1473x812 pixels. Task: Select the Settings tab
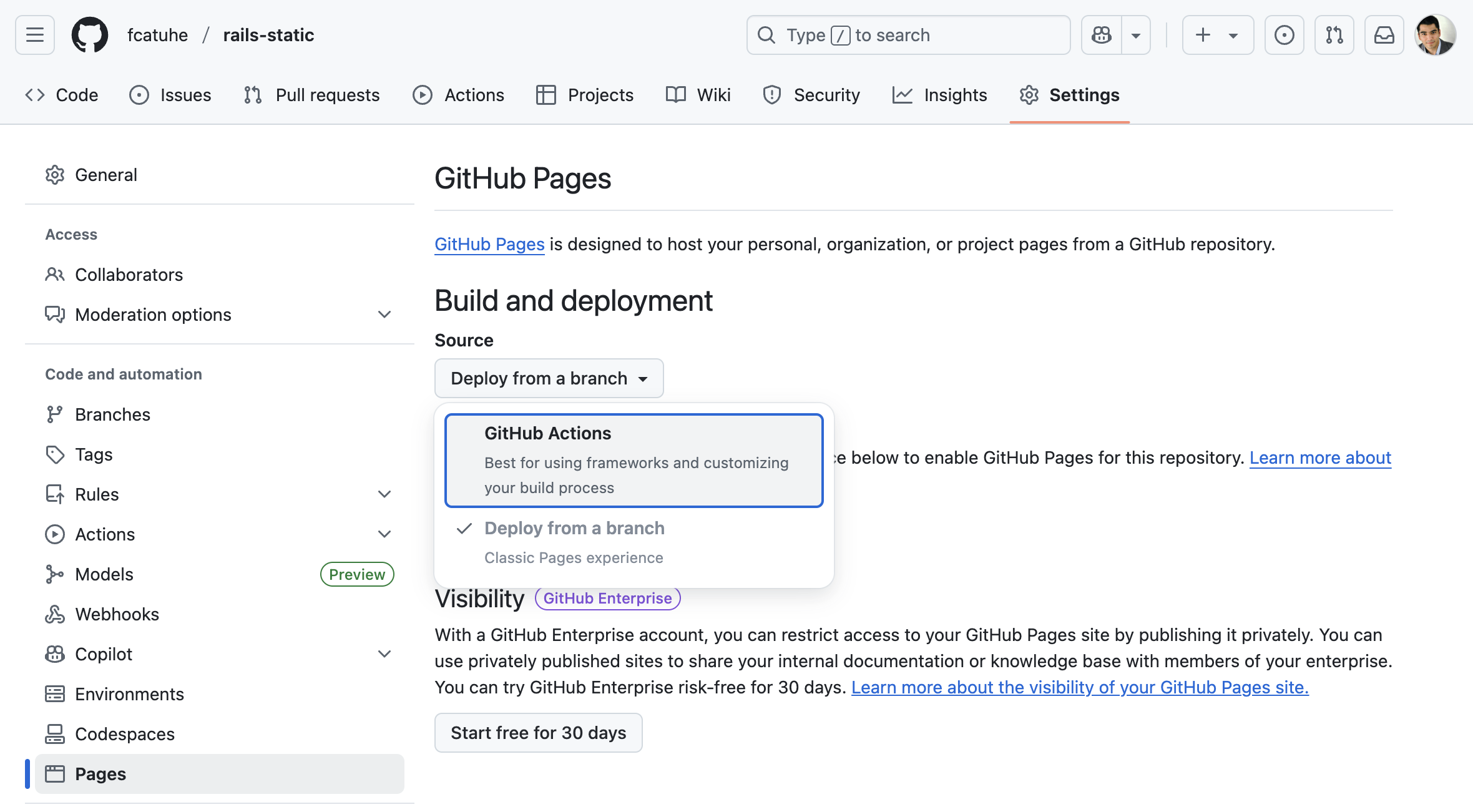1069,95
